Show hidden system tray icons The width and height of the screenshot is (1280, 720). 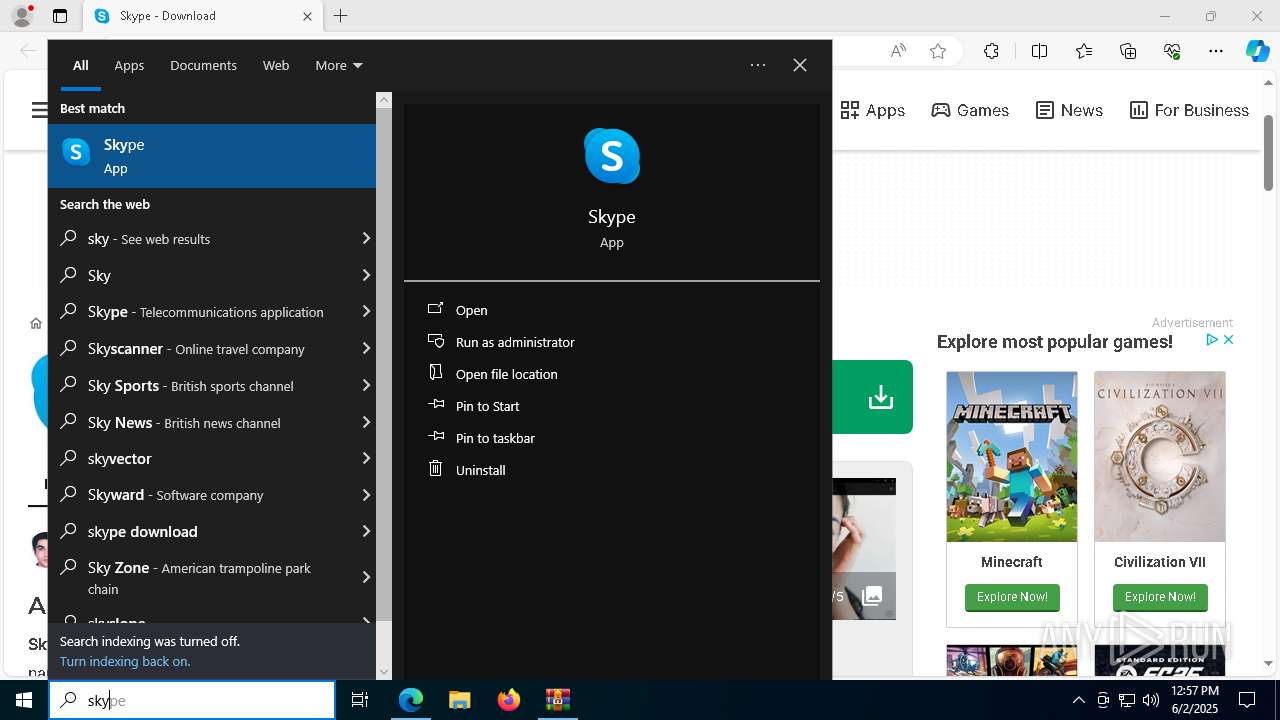pos(1078,700)
